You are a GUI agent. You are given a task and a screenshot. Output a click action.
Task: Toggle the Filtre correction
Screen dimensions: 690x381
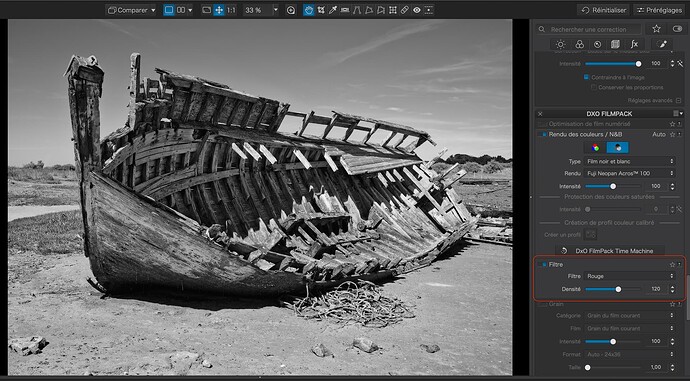coord(544,264)
